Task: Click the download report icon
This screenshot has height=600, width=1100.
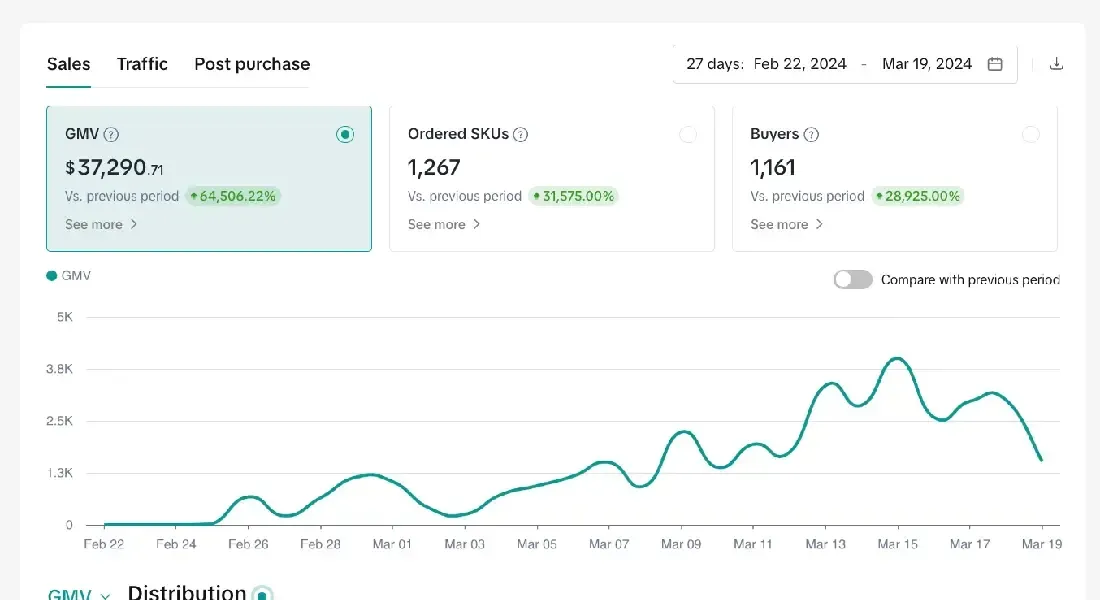Action: point(1056,64)
